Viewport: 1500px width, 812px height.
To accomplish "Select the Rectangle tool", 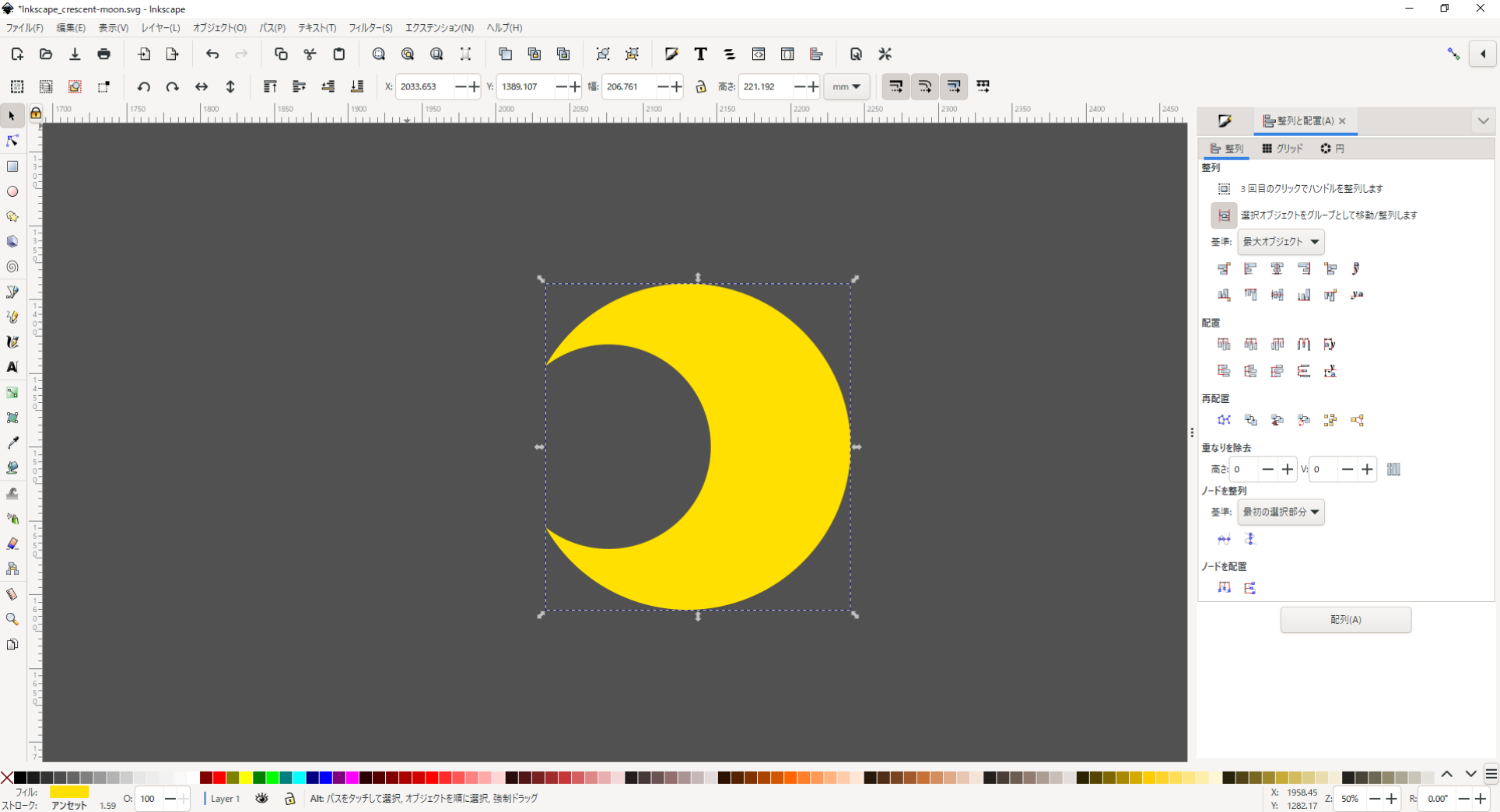I will pyautogui.click(x=12, y=166).
